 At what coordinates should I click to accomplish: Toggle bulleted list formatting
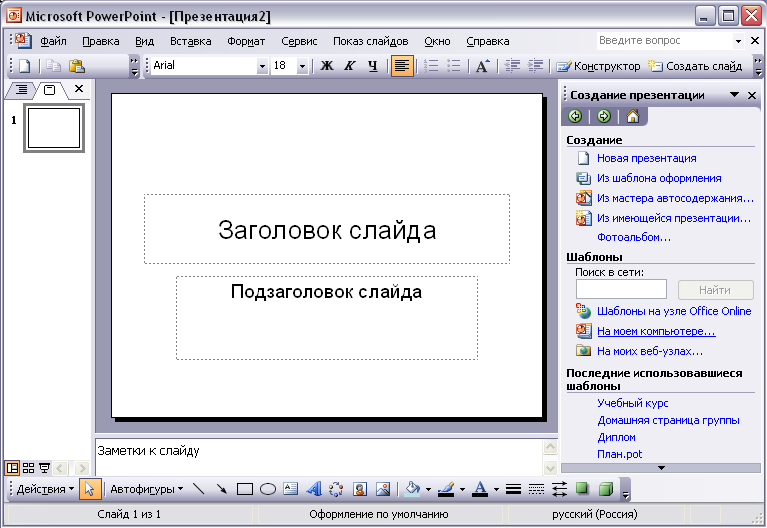454,66
